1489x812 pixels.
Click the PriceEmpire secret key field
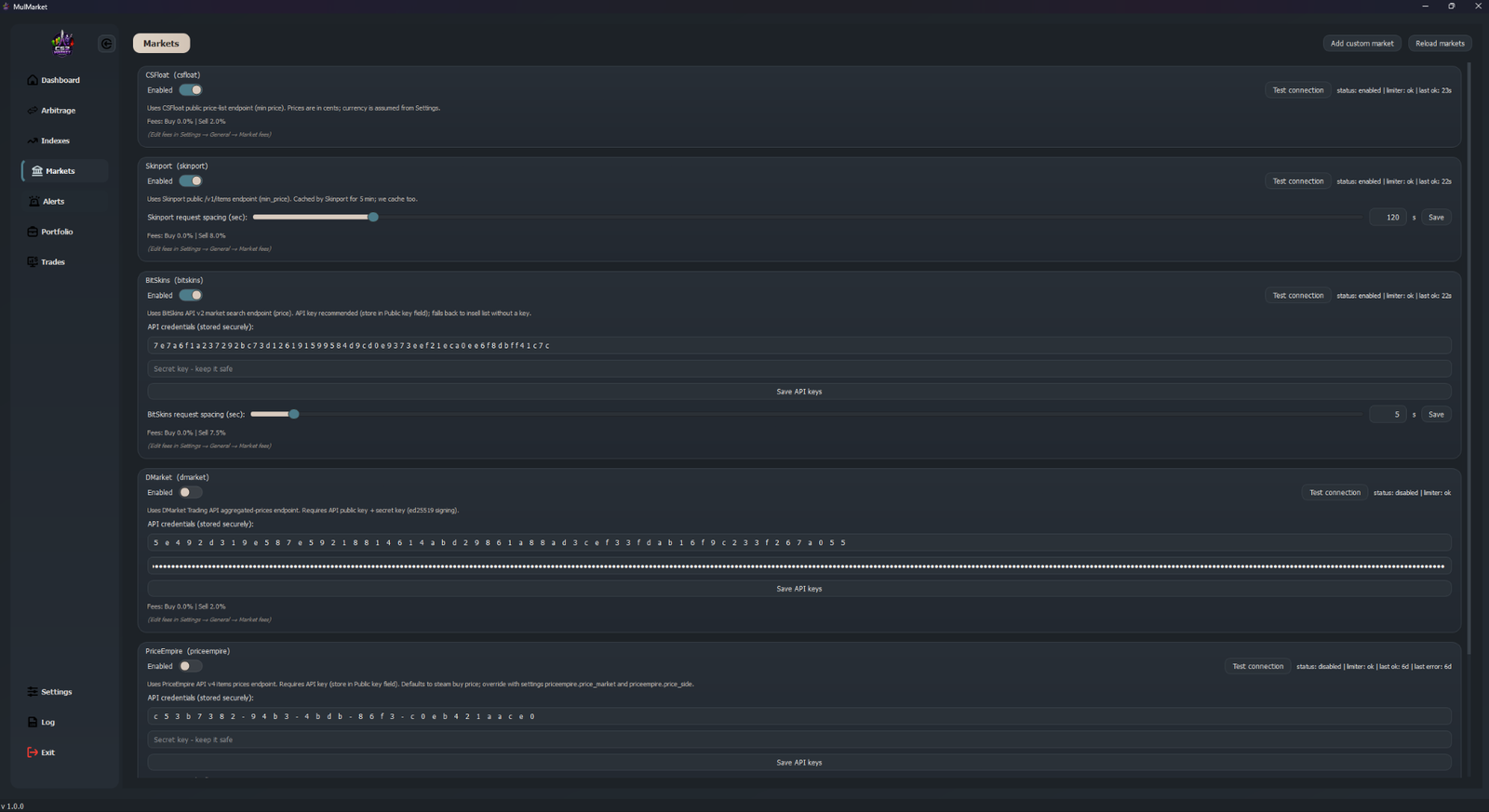tap(799, 740)
